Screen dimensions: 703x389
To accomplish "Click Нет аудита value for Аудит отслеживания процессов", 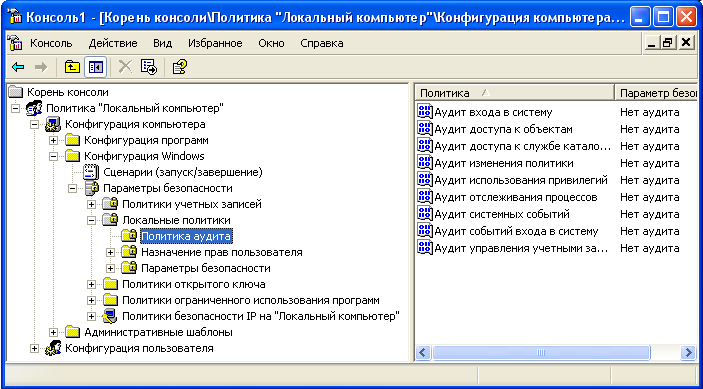I will 650,197.
